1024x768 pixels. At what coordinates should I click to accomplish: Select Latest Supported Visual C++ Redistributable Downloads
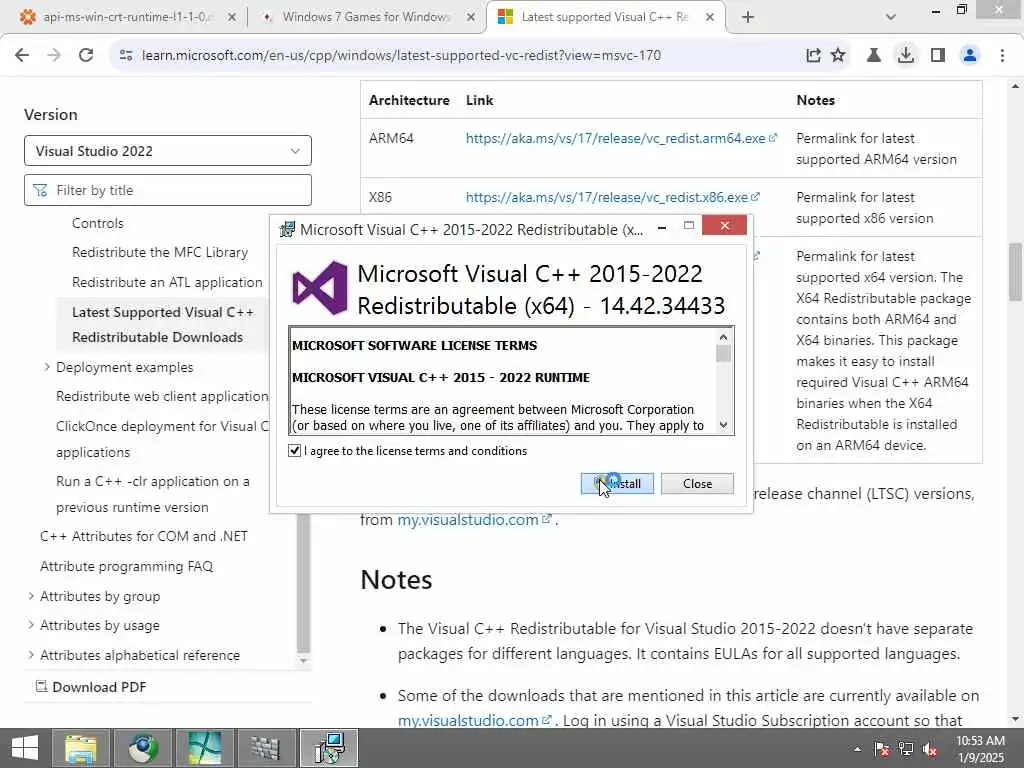[163, 325]
